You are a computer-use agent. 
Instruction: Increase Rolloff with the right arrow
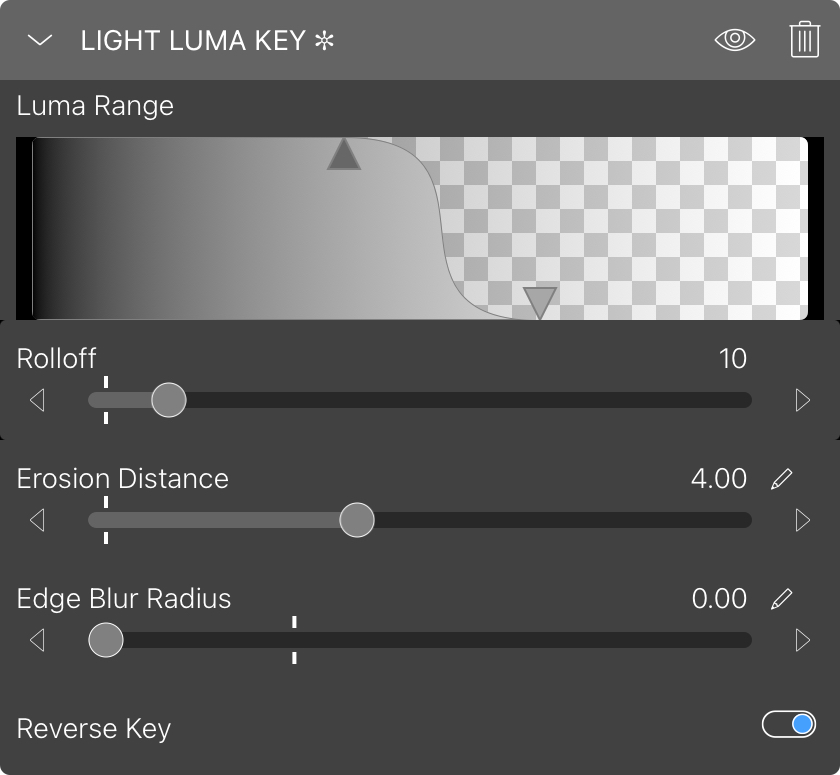coord(803,400)
